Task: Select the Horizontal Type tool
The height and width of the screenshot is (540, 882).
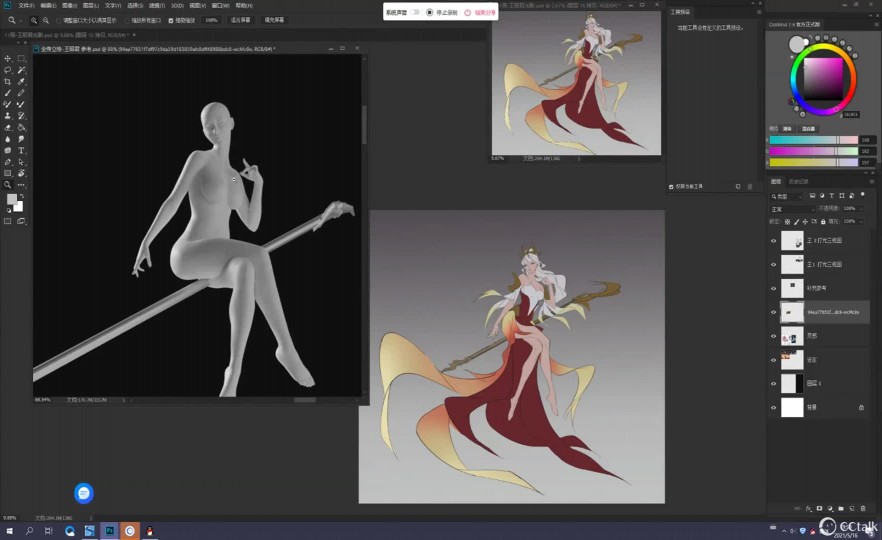Action: pos(21,150)
